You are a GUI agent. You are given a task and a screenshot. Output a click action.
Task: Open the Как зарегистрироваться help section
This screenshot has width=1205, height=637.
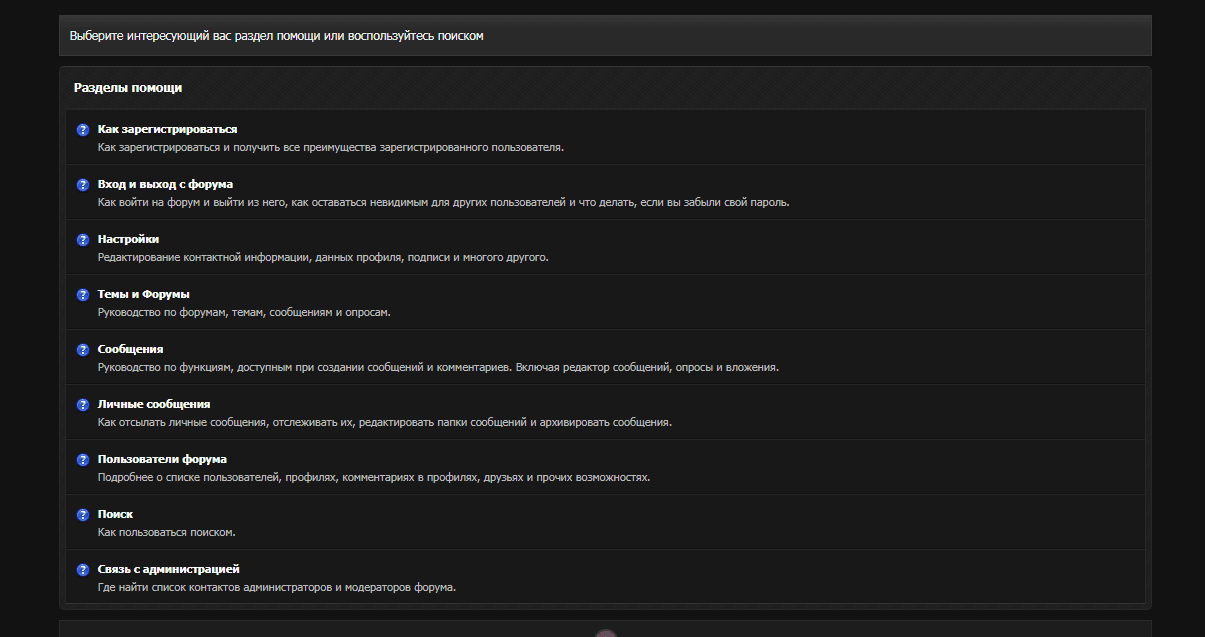[167, 129]
